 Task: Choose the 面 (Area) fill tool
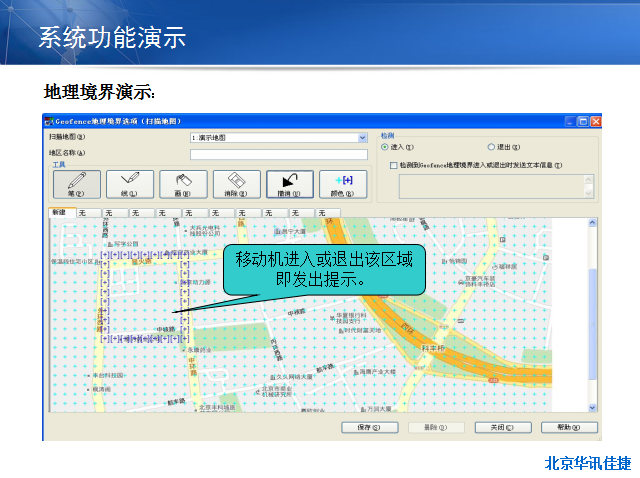tap(182, 183)
